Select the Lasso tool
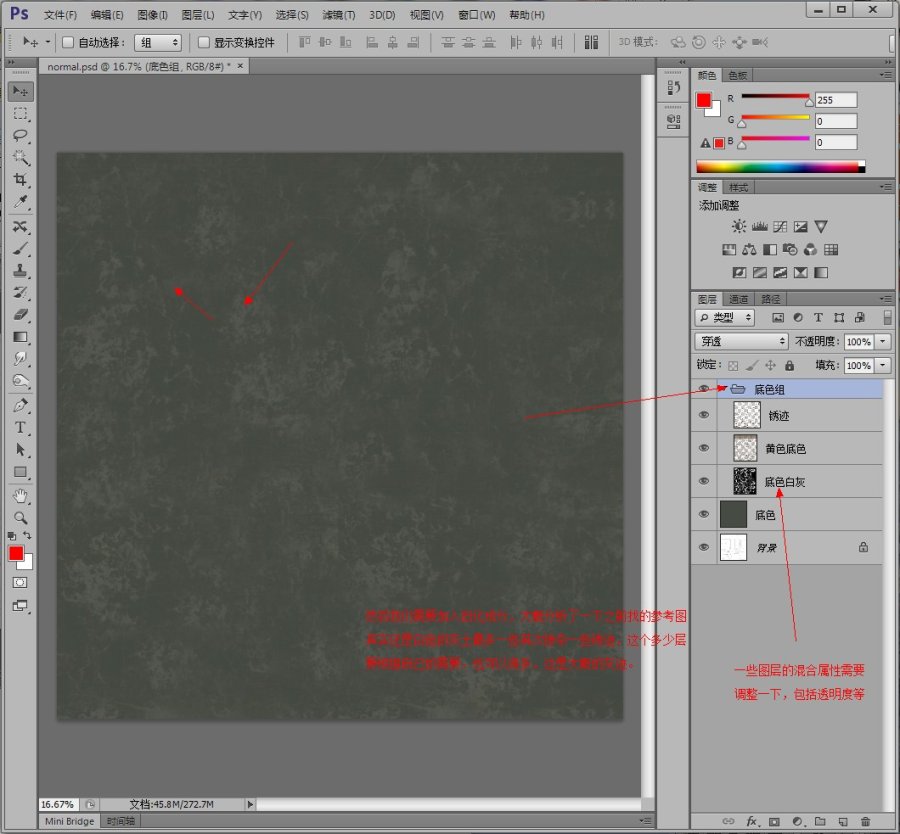The height and width of the screenshot is (834, 900). [x=20, y=135]
